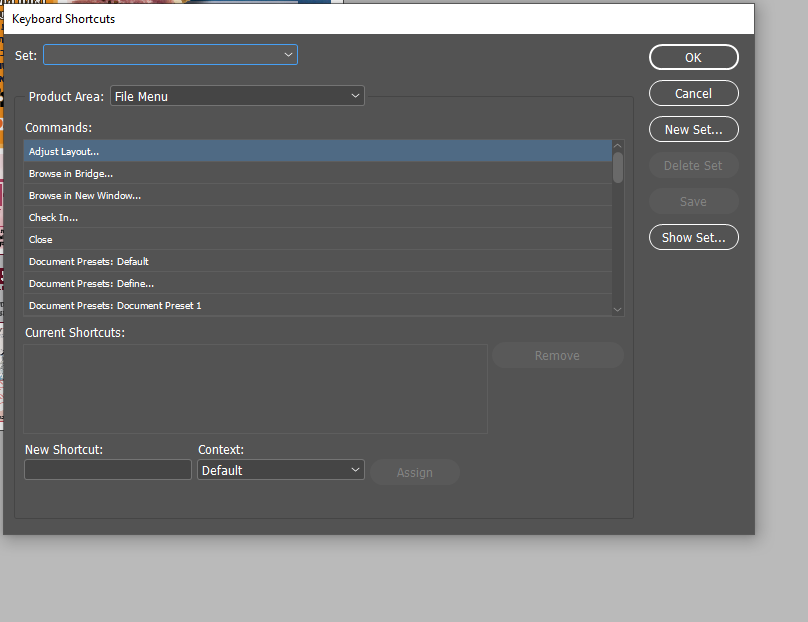Click the Remove button
Viewport: 808px width, 622px height.
click(x=558, y=356)
